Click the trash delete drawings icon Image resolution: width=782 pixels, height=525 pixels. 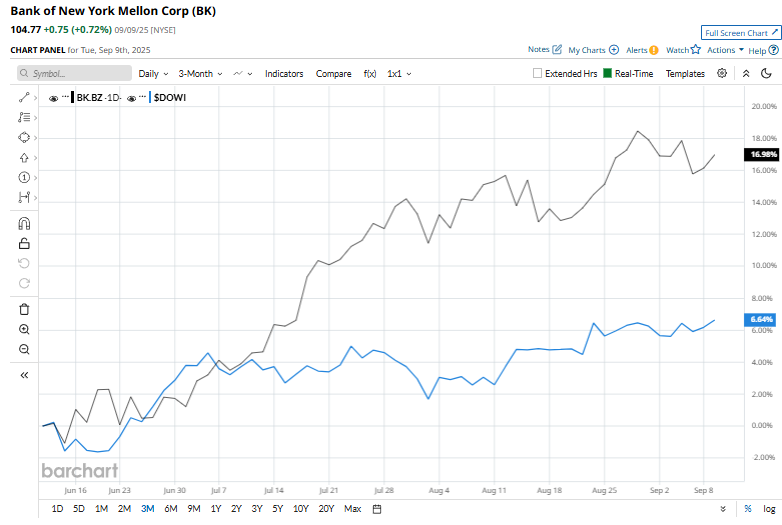coord(24,309)
